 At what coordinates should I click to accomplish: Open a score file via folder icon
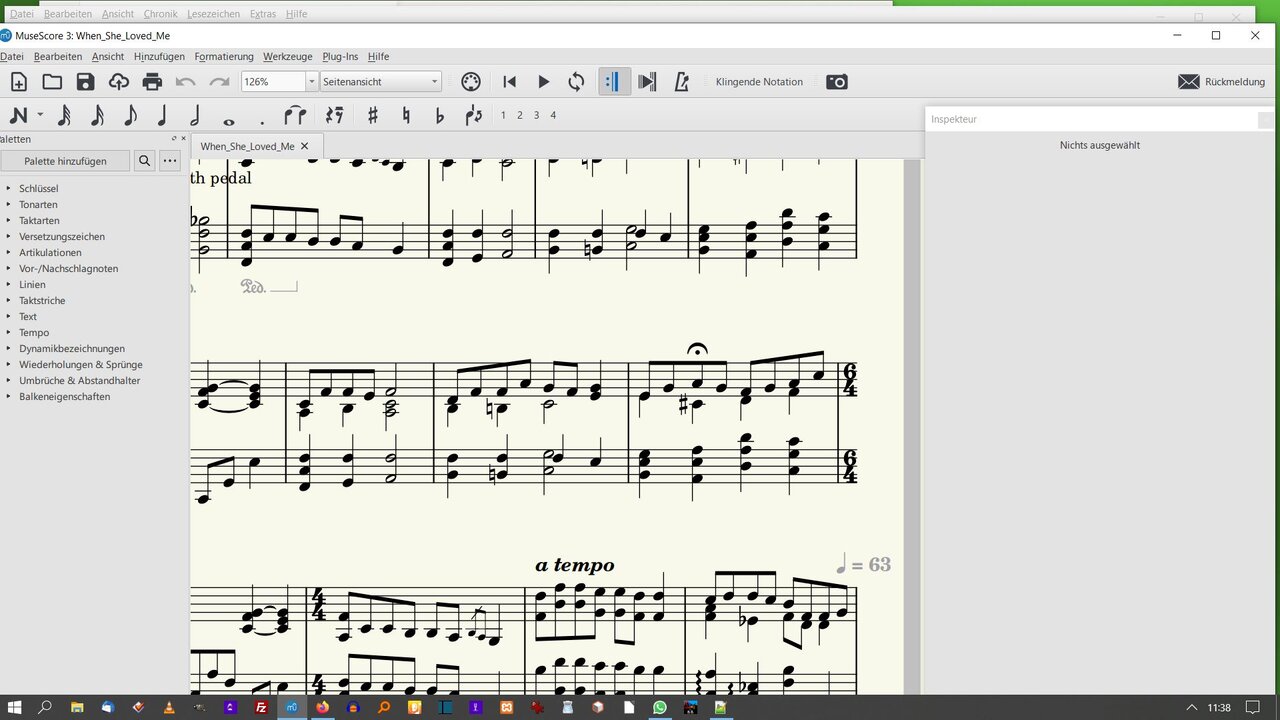tap(52, 82)
